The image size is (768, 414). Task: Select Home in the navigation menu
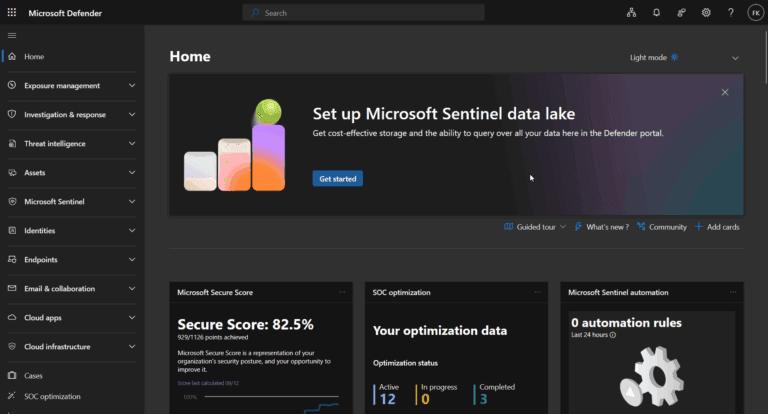34,56
